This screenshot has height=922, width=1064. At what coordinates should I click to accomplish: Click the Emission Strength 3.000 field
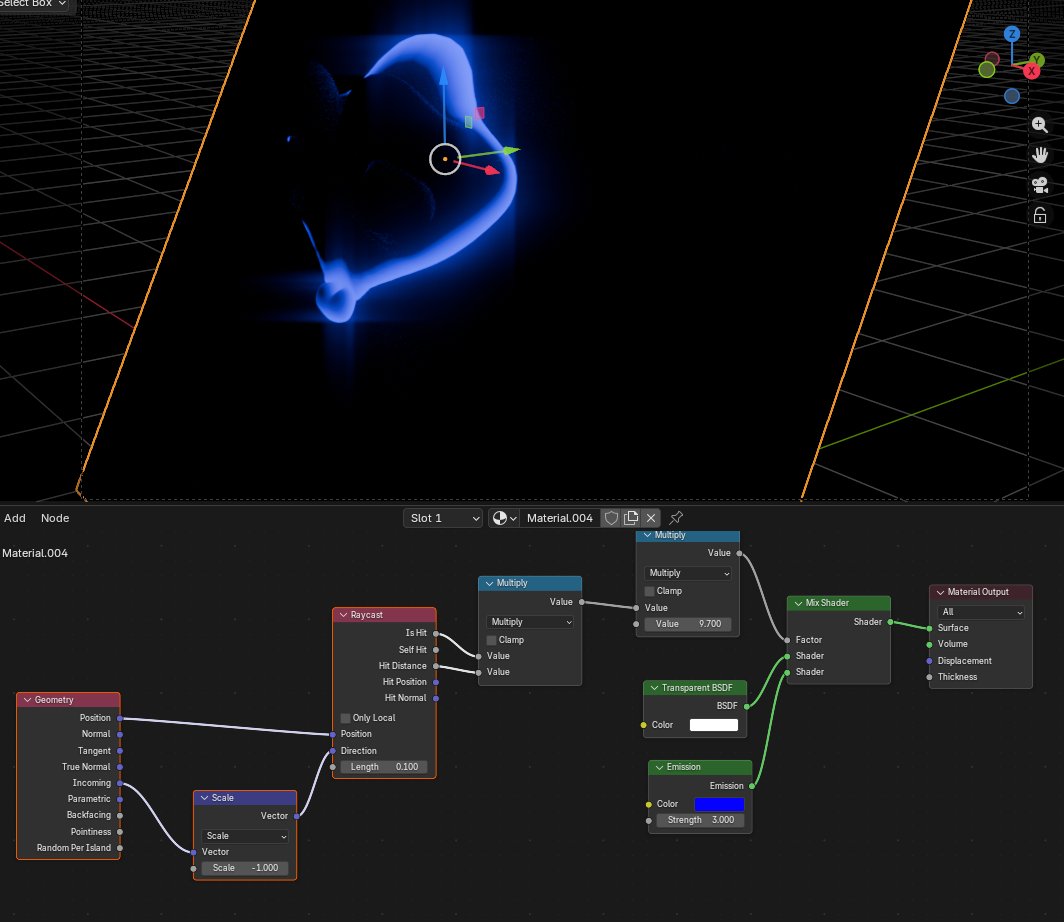[701, 820]
